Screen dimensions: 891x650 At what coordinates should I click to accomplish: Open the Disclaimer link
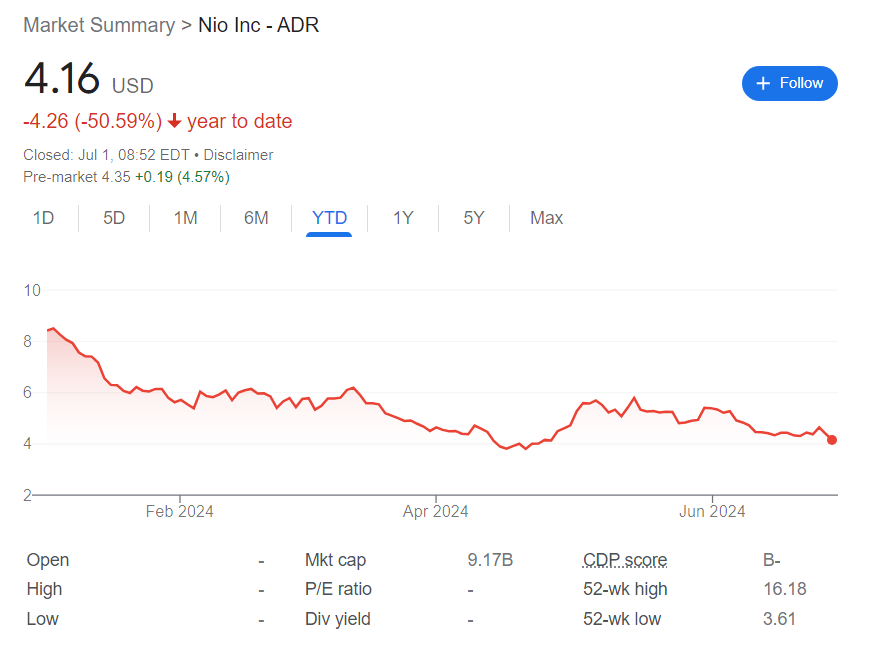pos(238,155)
